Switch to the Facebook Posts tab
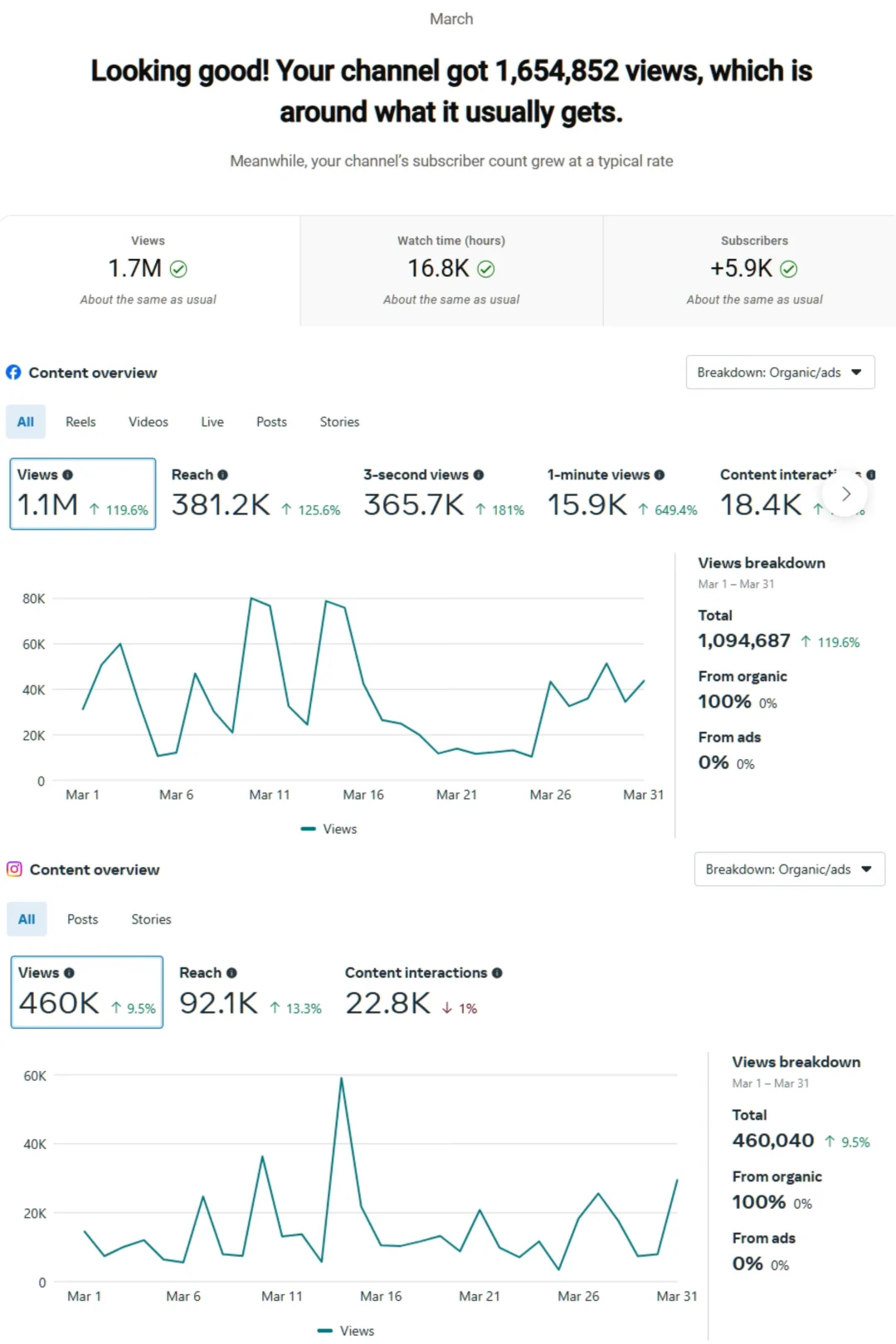The width and height of the screenshot is (896, 1344). 271,421
